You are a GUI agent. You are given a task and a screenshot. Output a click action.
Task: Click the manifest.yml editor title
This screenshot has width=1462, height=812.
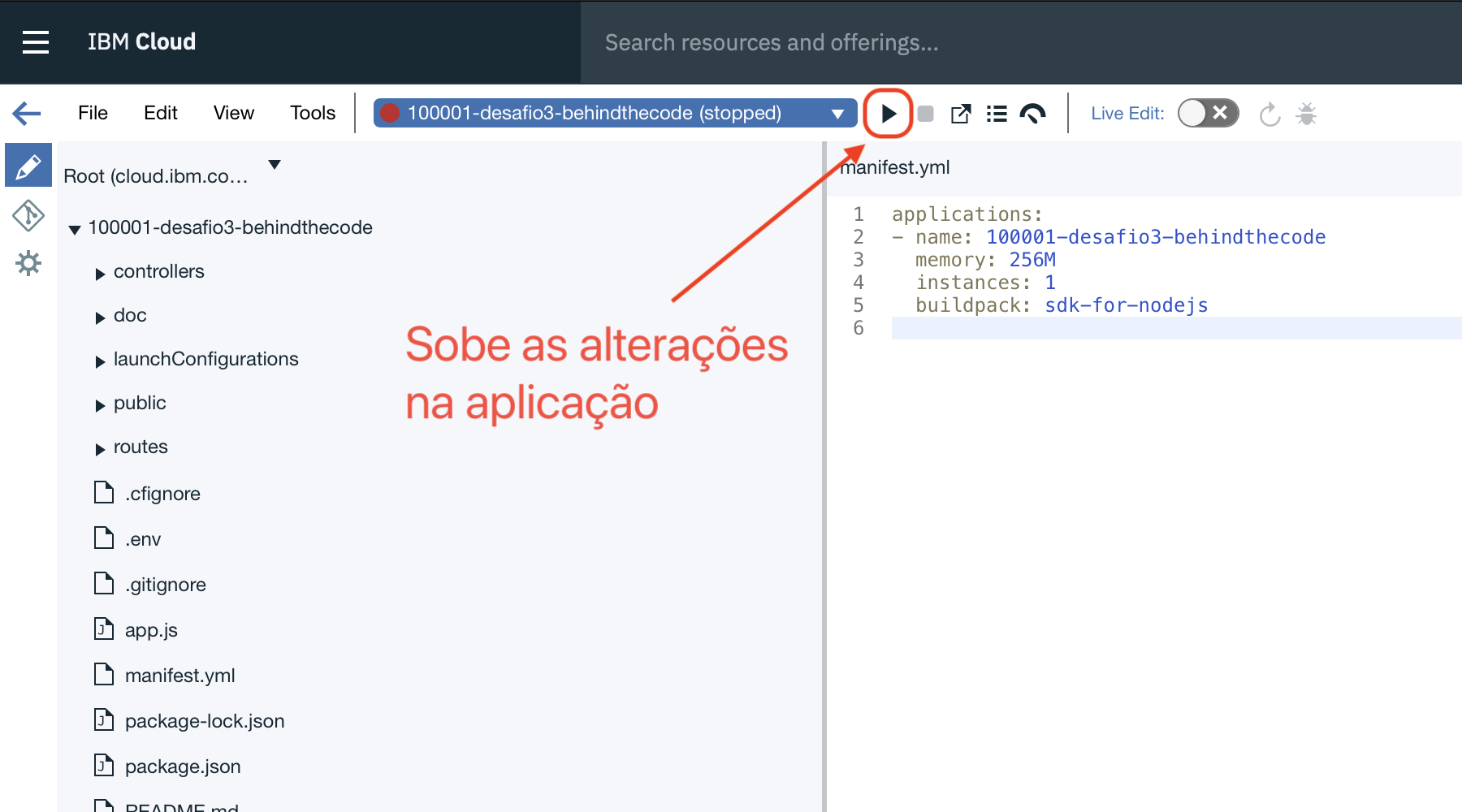tap(895, 167)
